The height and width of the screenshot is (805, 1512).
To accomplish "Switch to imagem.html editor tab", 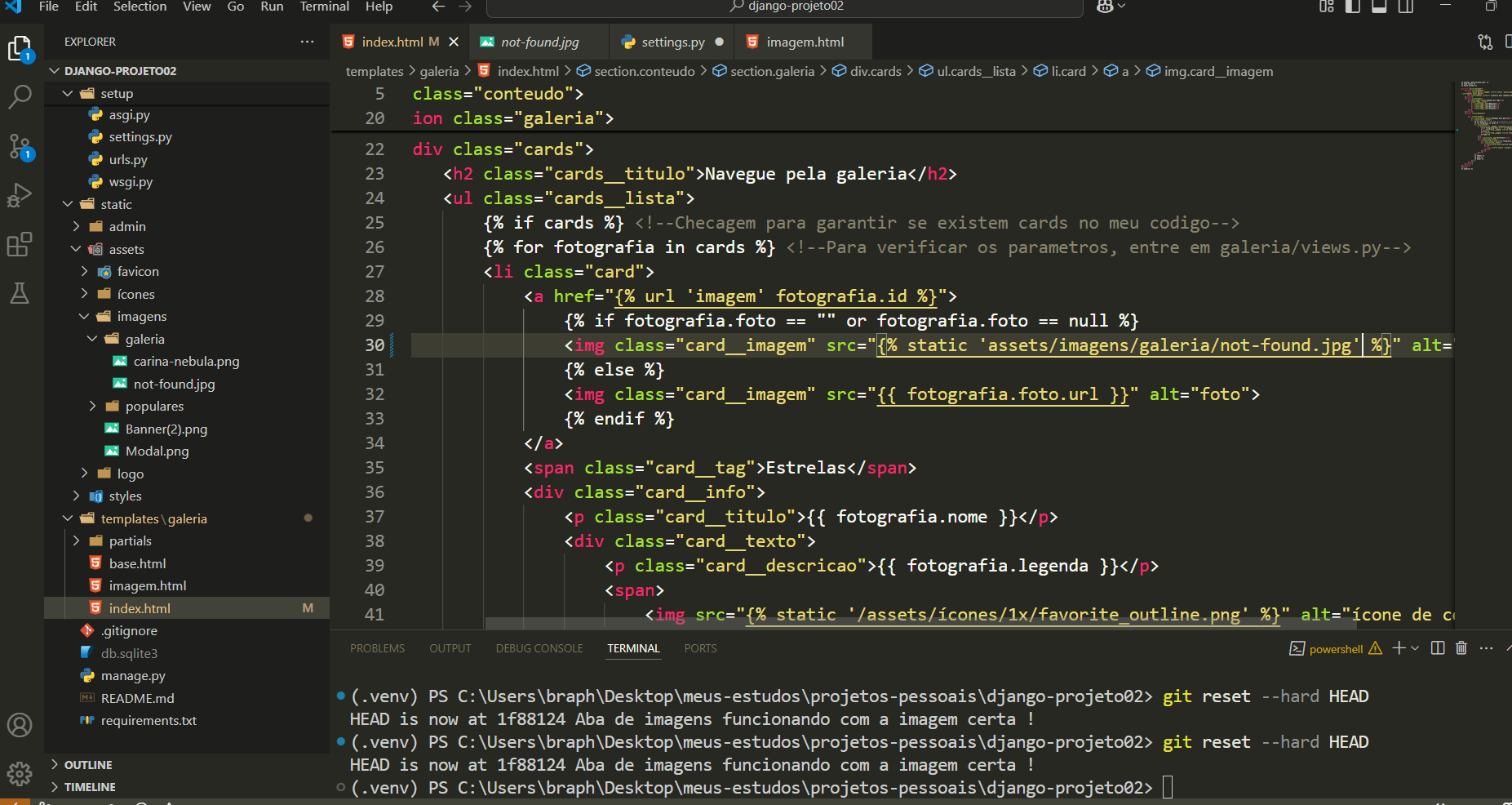I will click(804, 42).
